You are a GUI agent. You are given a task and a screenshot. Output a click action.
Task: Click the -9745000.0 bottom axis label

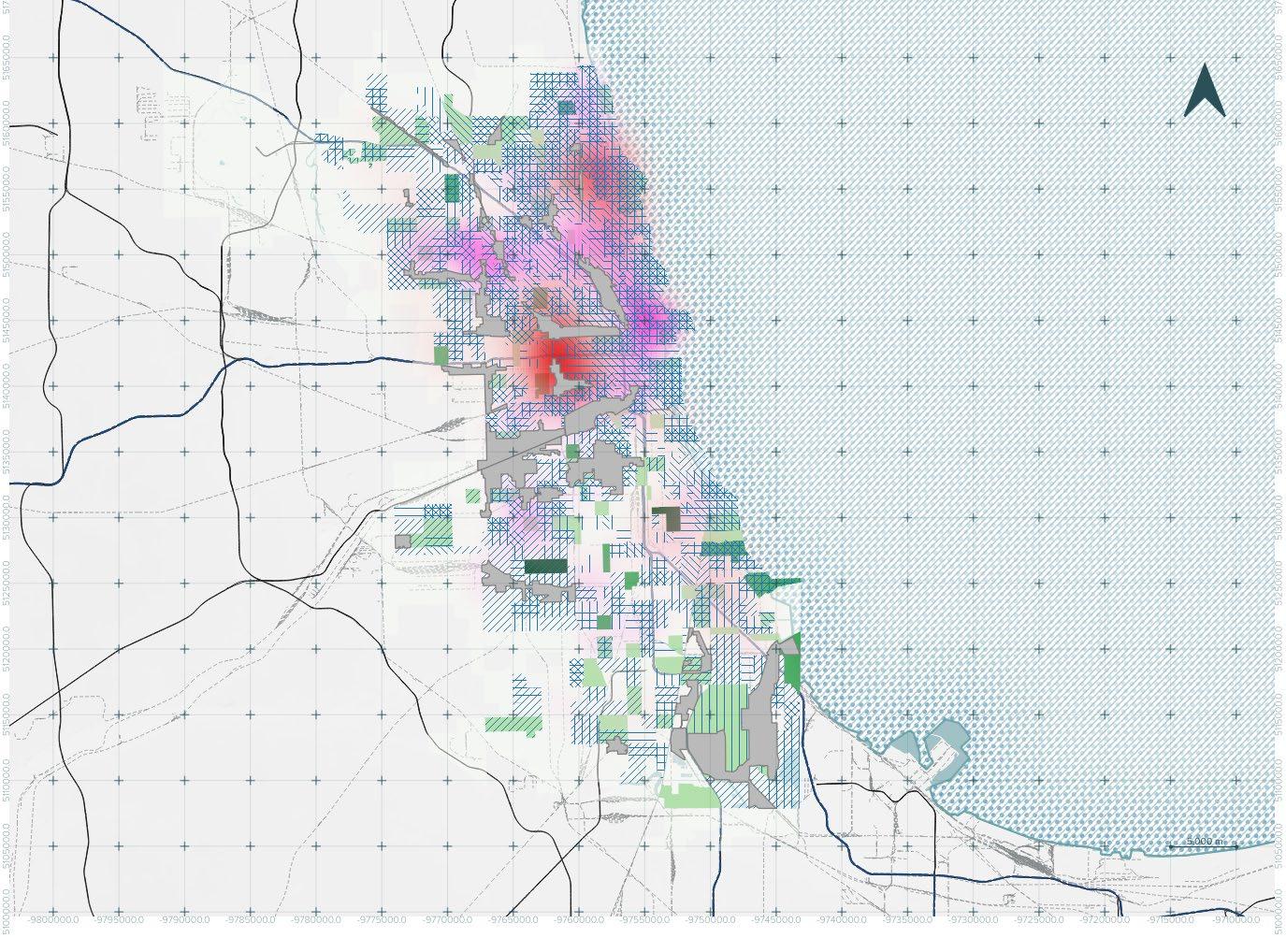[x=774, y=920]
